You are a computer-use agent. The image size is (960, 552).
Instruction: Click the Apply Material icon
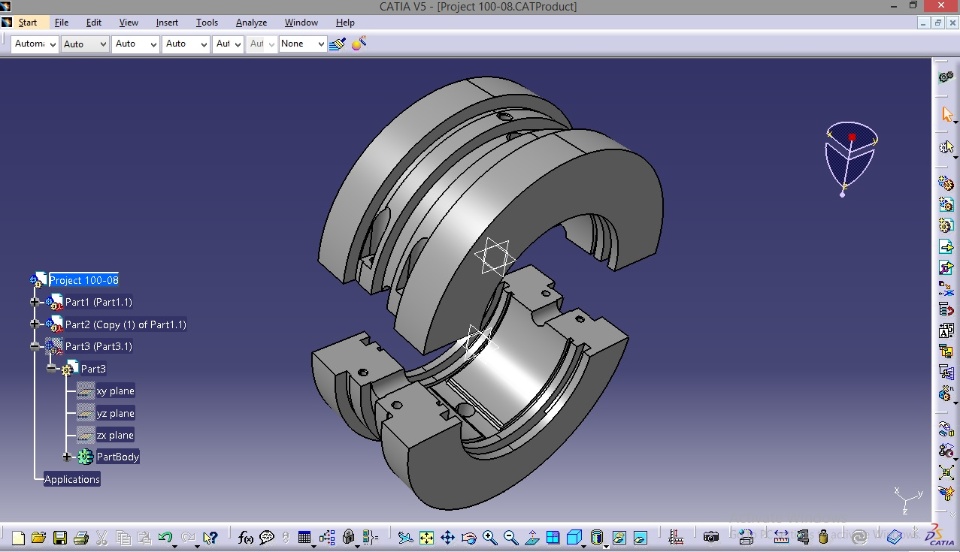coord(359,43)
